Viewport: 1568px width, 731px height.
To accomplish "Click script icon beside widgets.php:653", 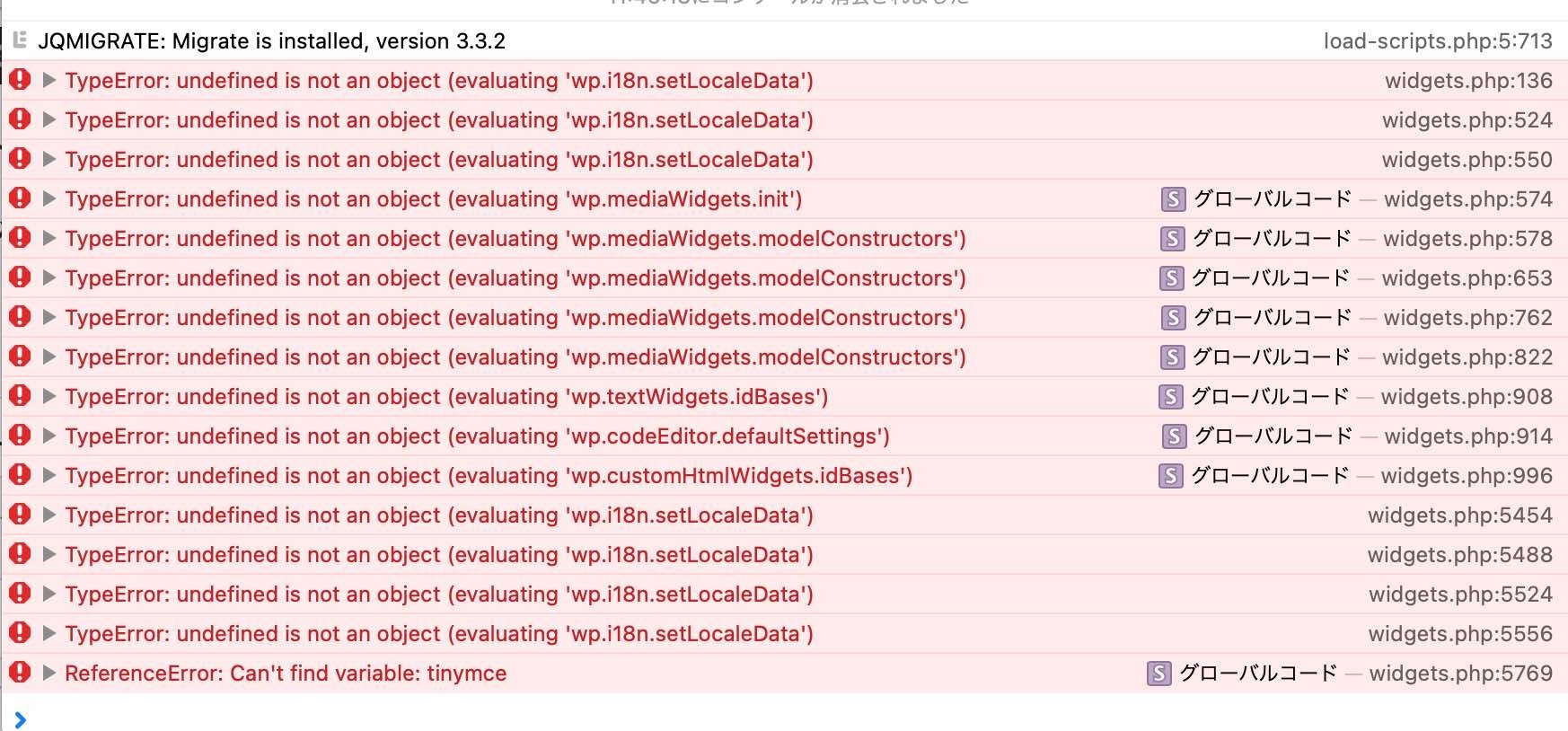I will tap(1171, 278).
